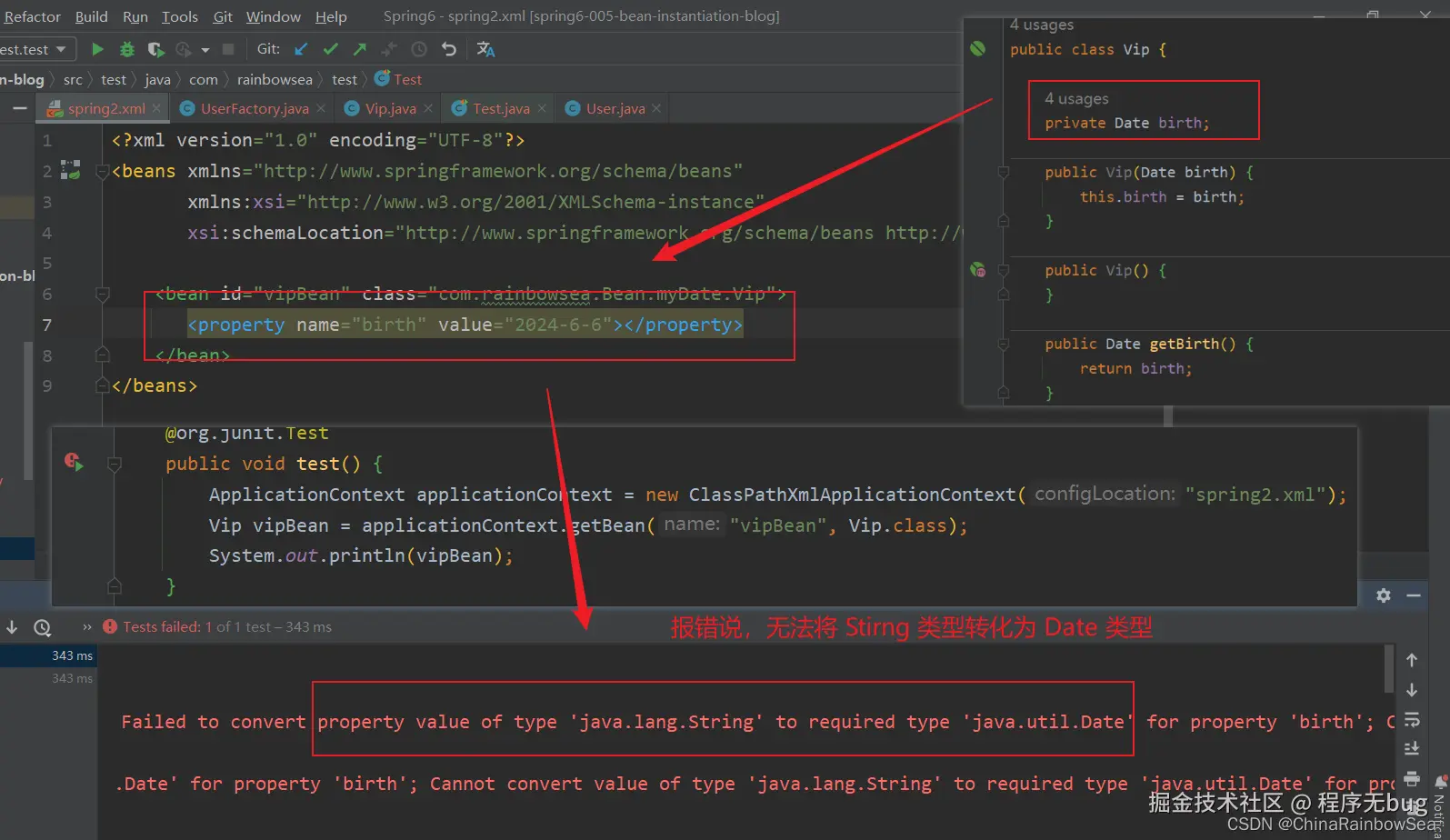The height and width of the screenshot is (840, 1450).
Task: Open the dropdown arrow beside the profiler icon
Action: (205, 50)
